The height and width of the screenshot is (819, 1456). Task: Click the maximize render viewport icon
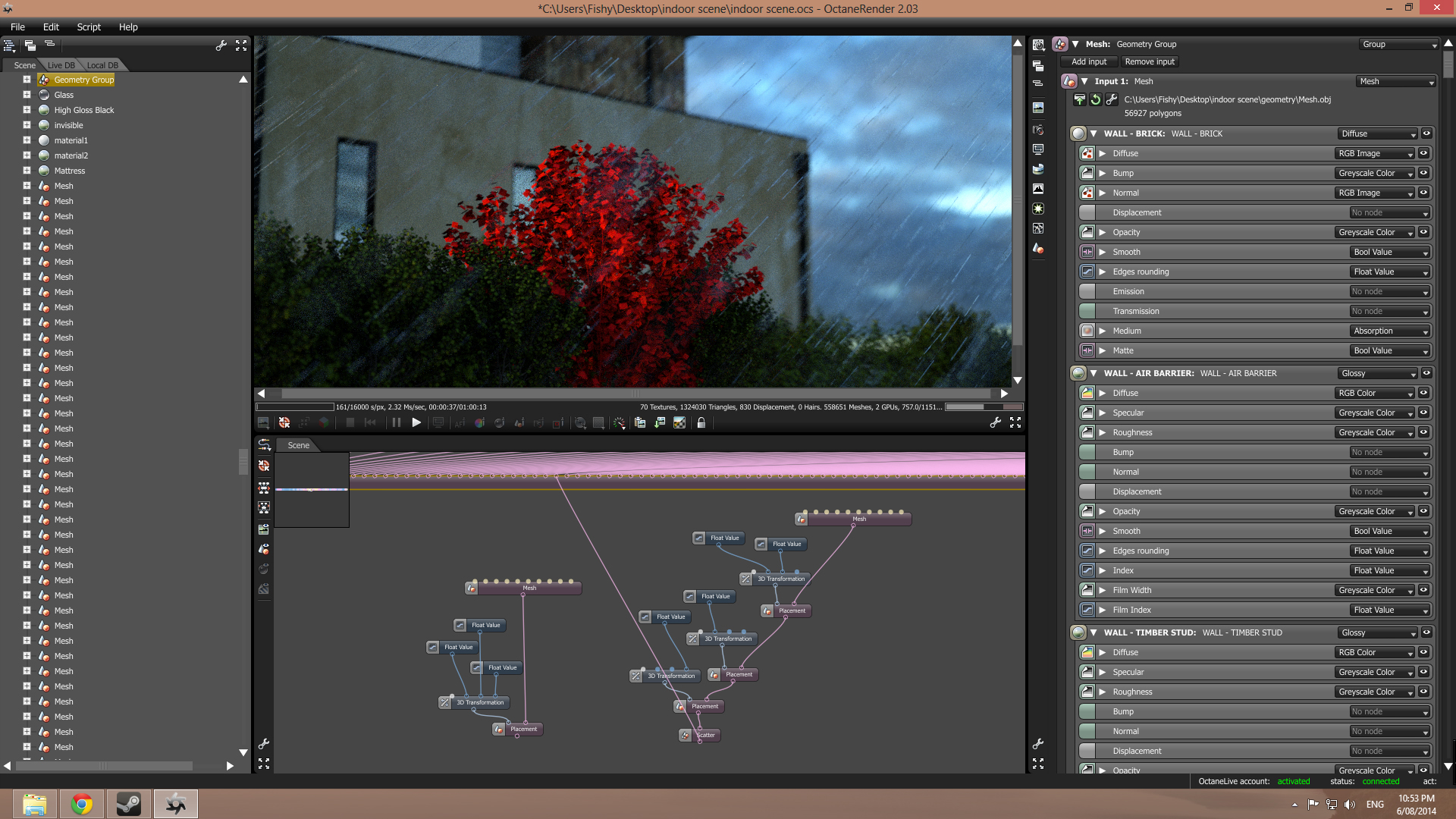click(x=1015, y=423)
